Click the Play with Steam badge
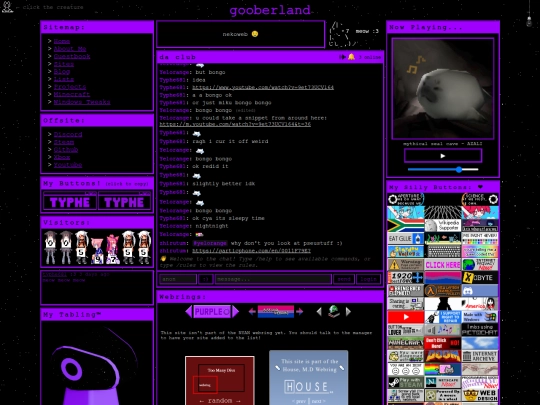Image resolution: width=540 pixels, height=405 pixels. point(406,382)
